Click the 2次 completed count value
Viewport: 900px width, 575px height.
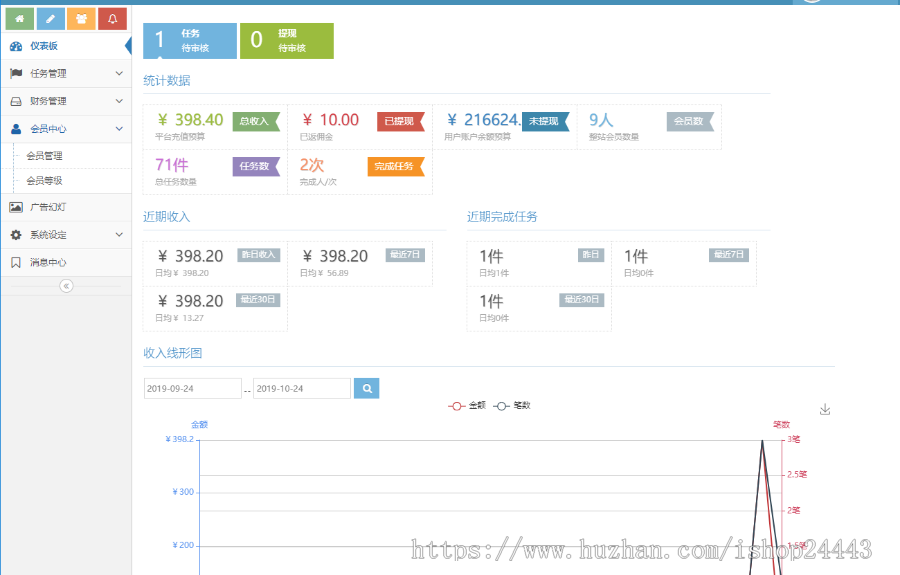312,165
